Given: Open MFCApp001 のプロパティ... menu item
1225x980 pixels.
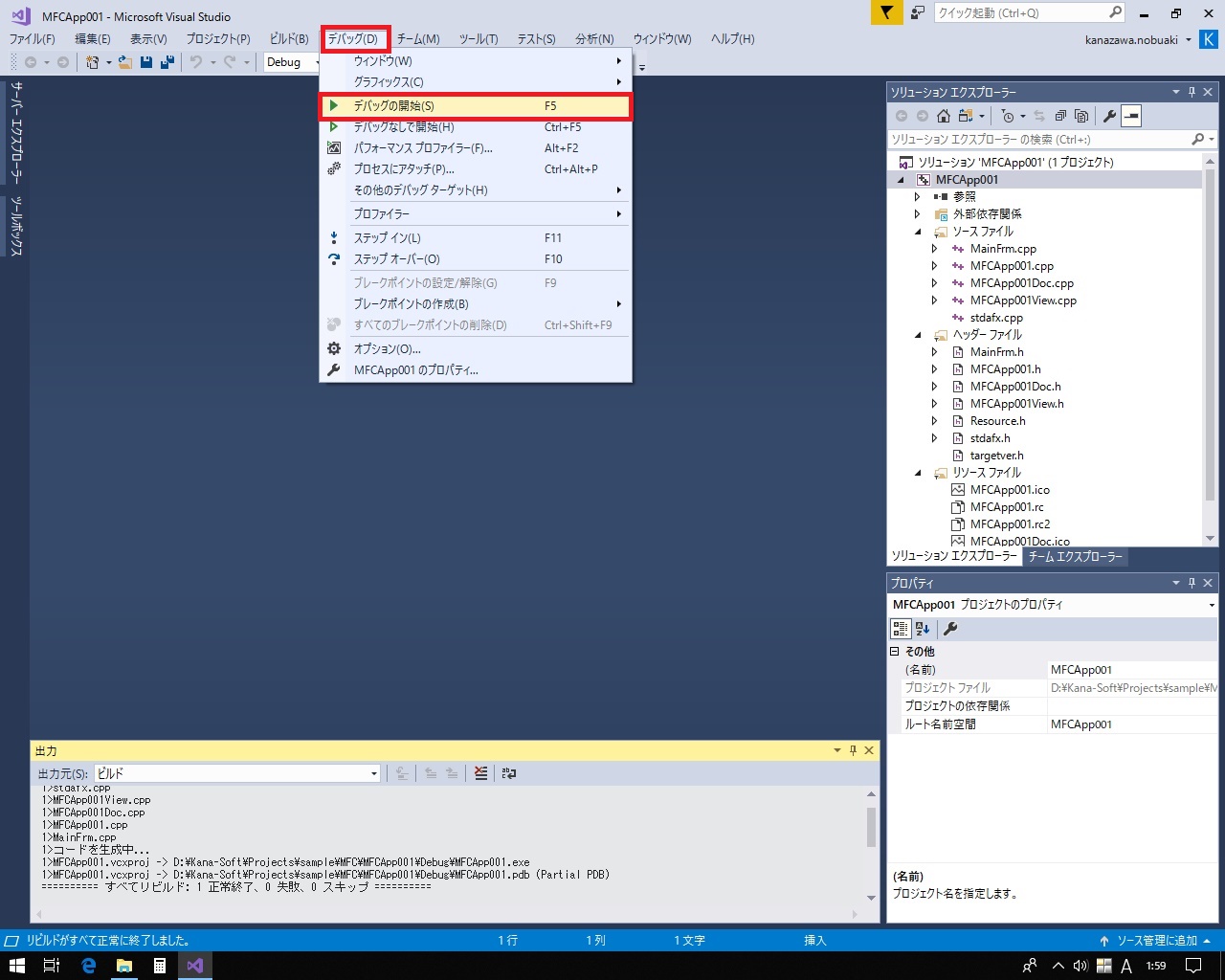Looking at the screenshot, I should pos(475,370).
